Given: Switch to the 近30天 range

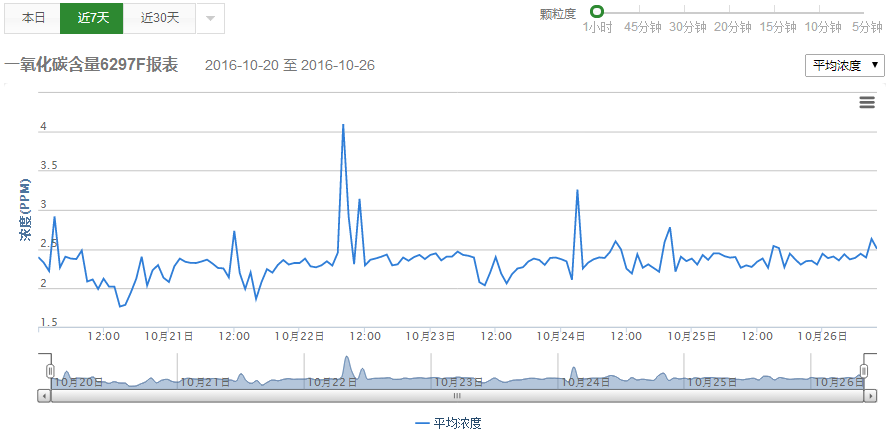Looking at the screenshot, I should [160, 18].
